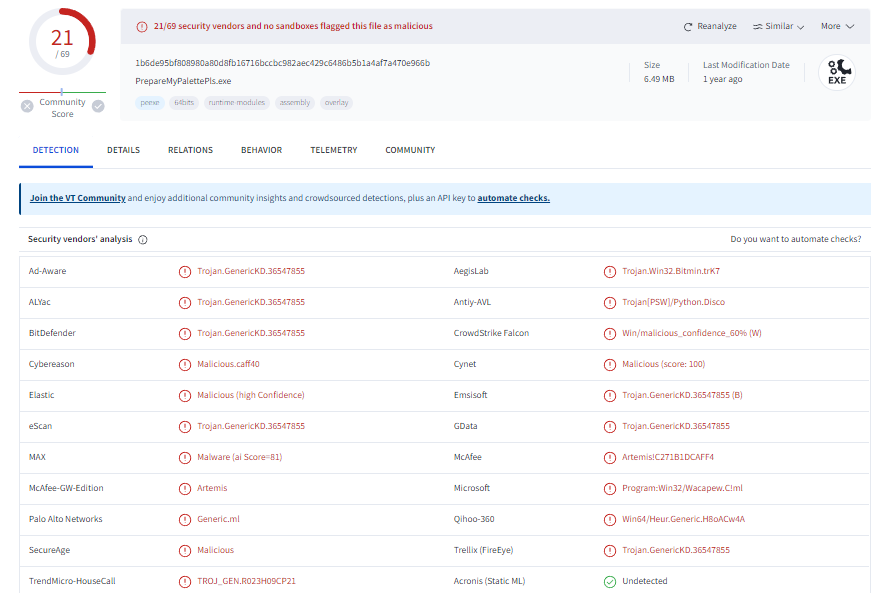Viewport: 876px width, 593px height.
Task: Click the green check icon for Acronis
Action: tap(609, 581)
